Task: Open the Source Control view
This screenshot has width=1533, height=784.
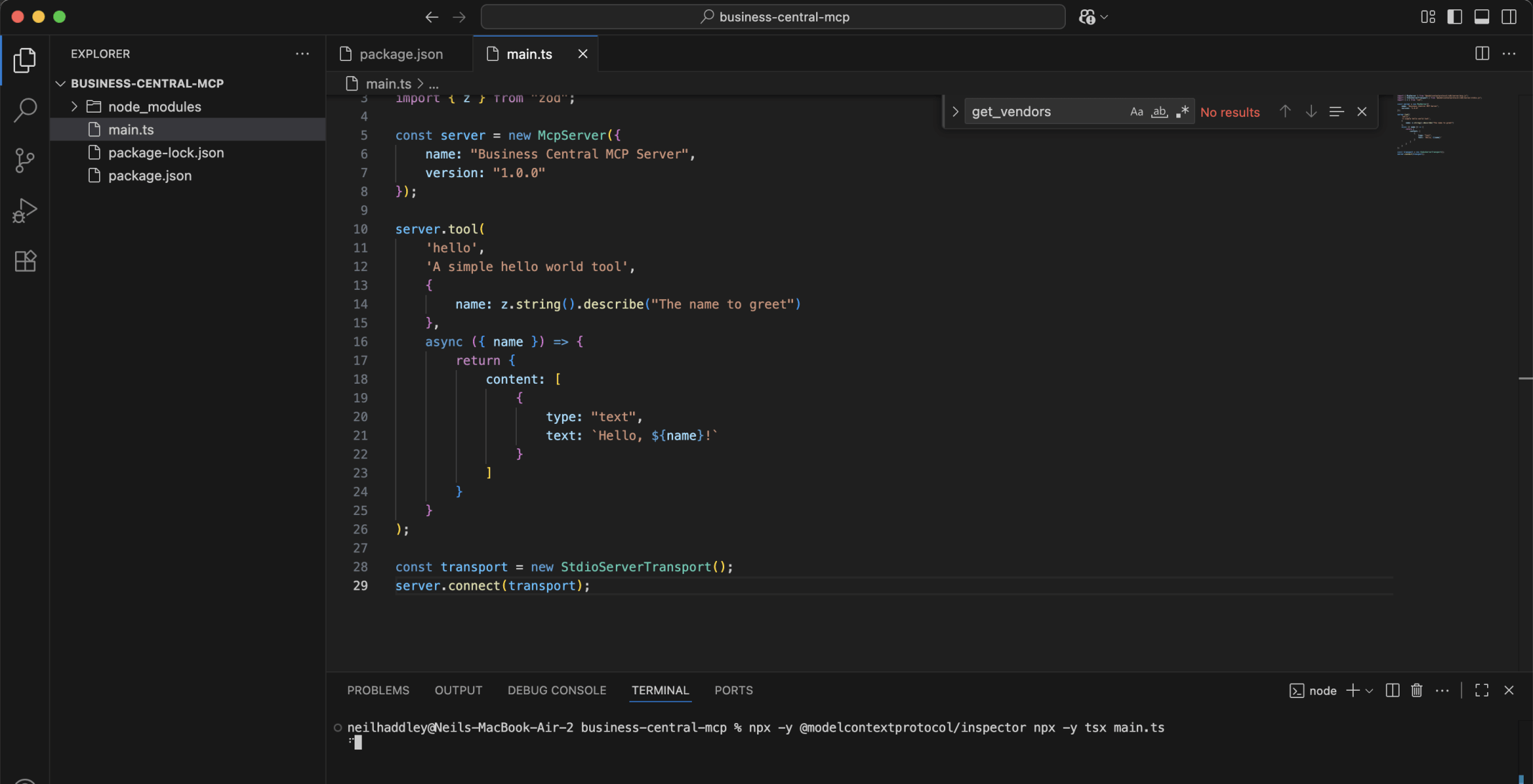Action: pos(25,161)
